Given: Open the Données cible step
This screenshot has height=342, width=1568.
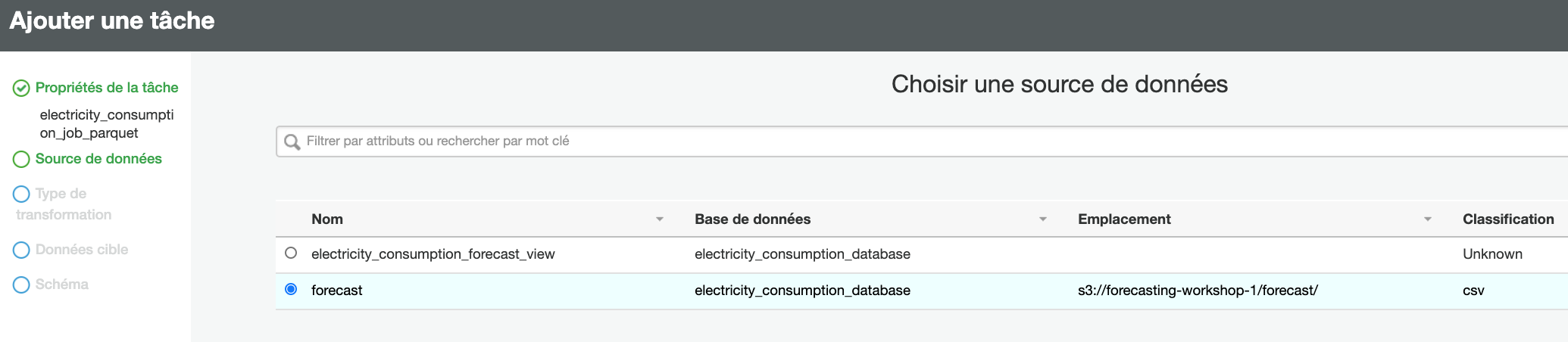Looking at the screenshot, I should point(82,250).
